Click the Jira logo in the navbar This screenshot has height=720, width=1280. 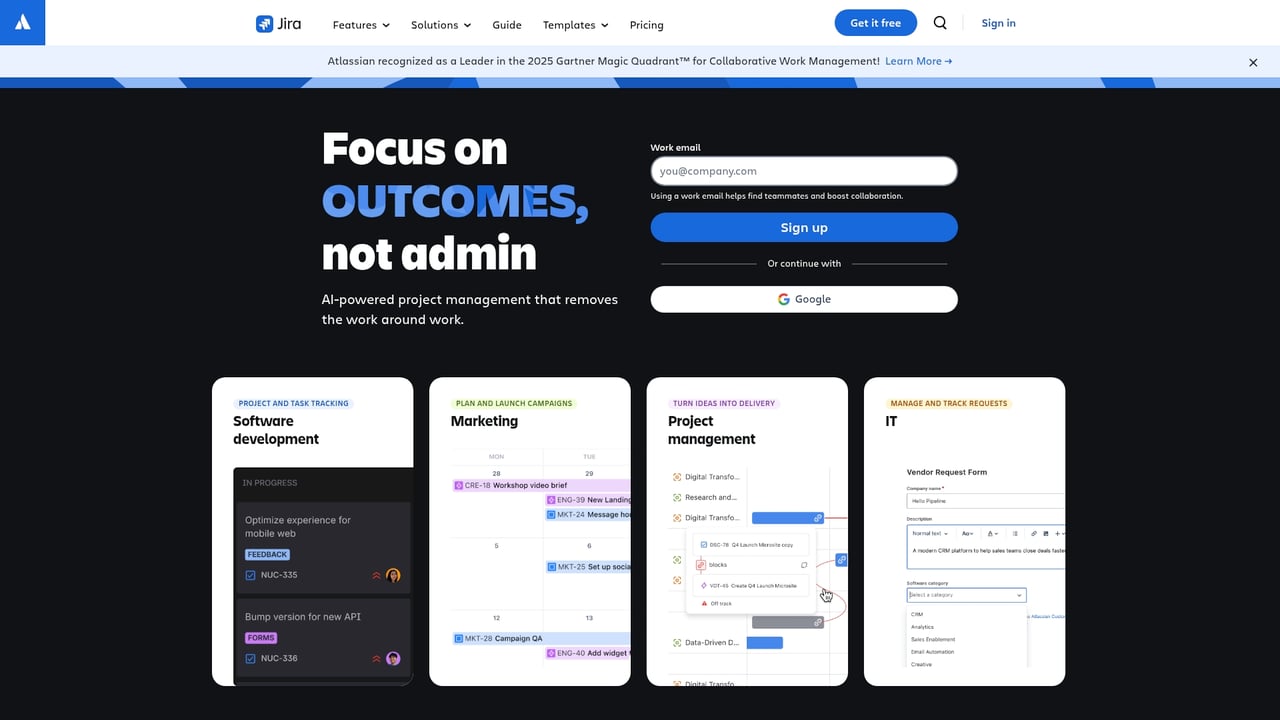pos(277,24)
